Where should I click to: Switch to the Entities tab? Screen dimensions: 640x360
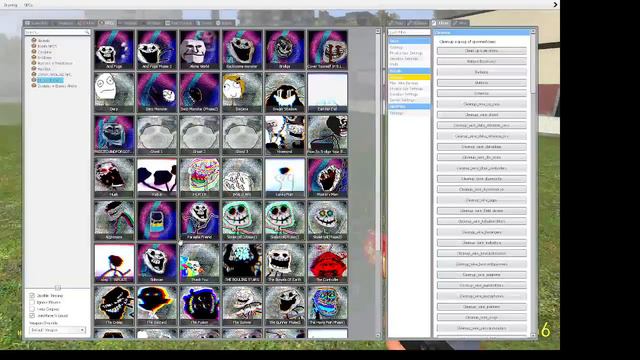(x=86, y=23)
